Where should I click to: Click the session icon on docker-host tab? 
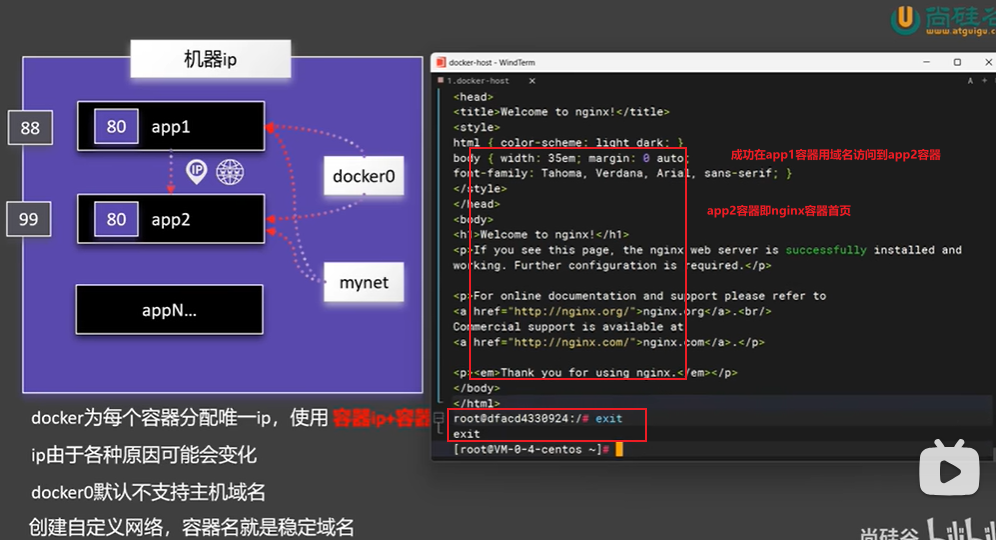click(440, 80)
